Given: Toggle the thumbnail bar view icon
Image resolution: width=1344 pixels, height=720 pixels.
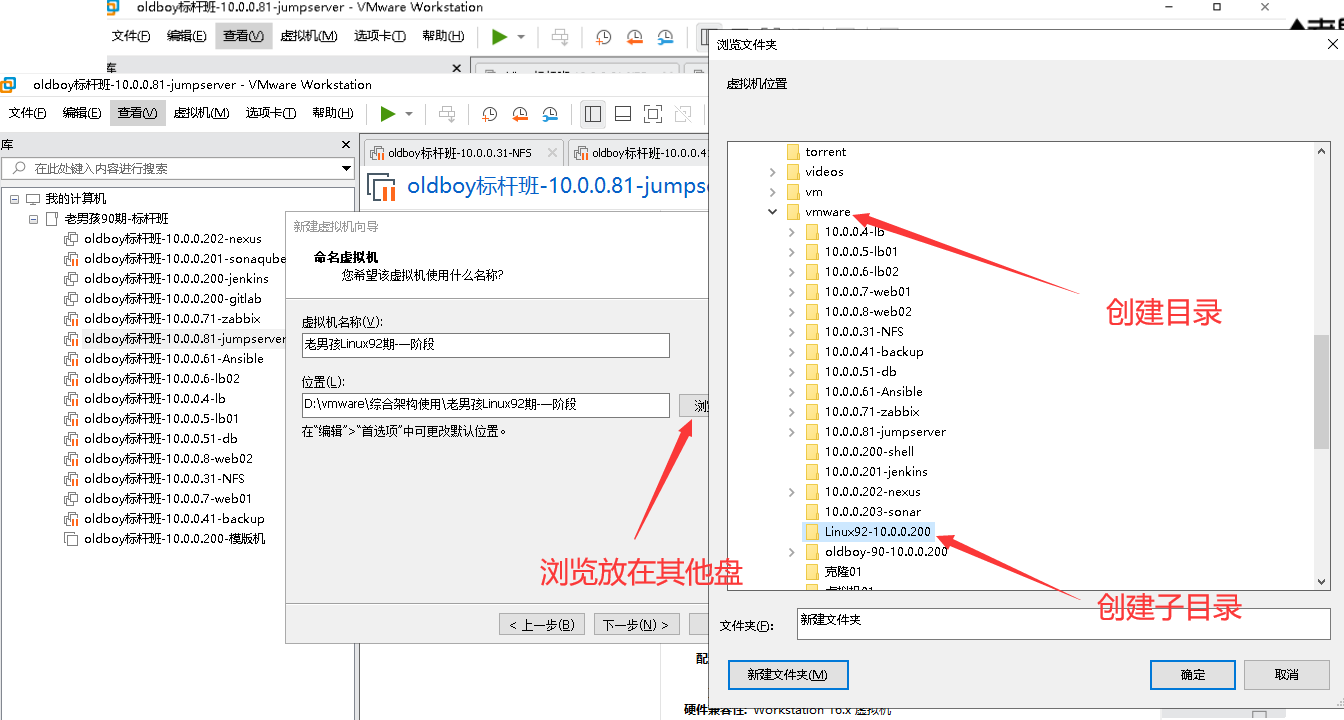Looking at the screenshot, I should tap(623, 114).
